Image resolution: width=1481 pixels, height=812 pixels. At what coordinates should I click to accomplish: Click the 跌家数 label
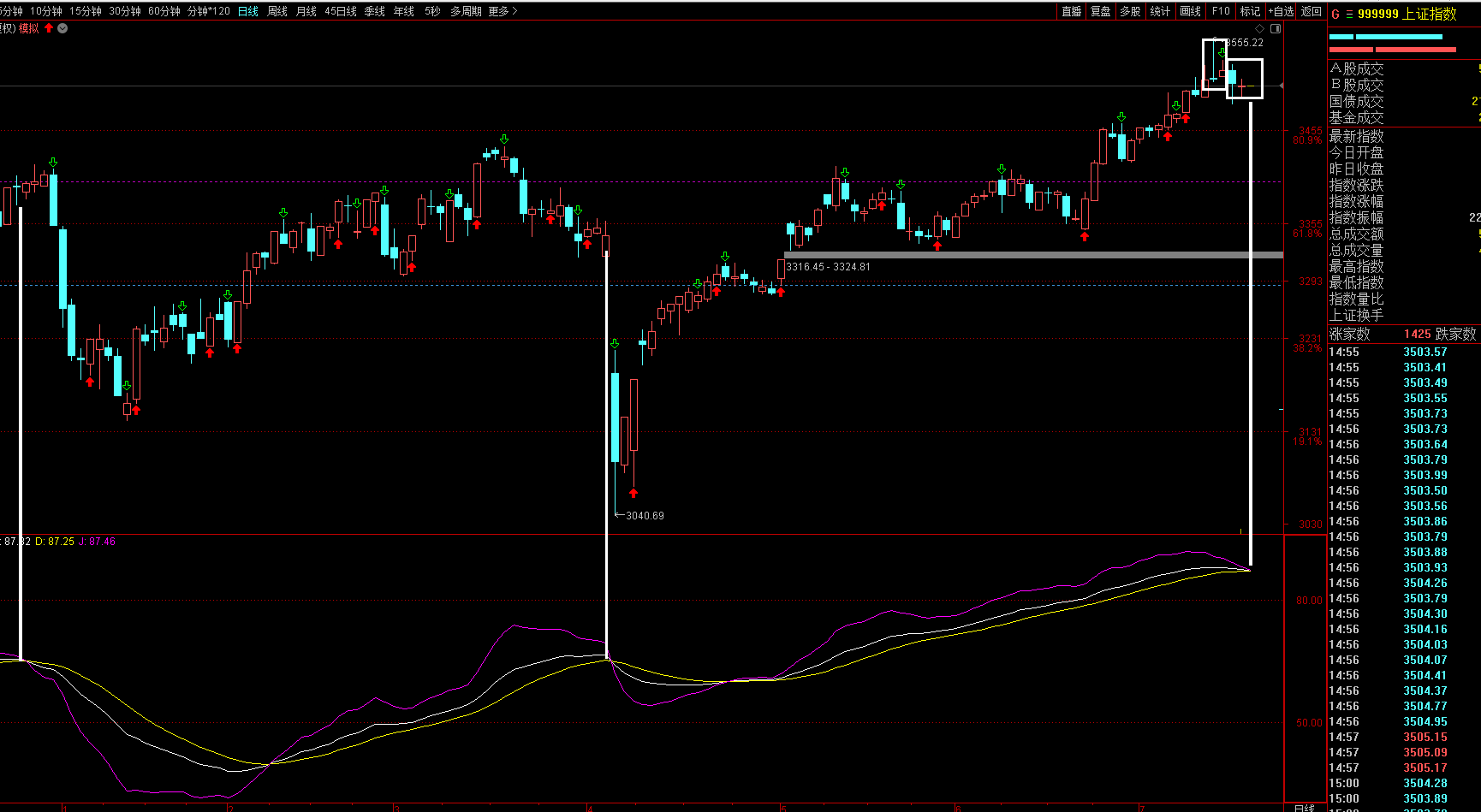(1456, 334)
